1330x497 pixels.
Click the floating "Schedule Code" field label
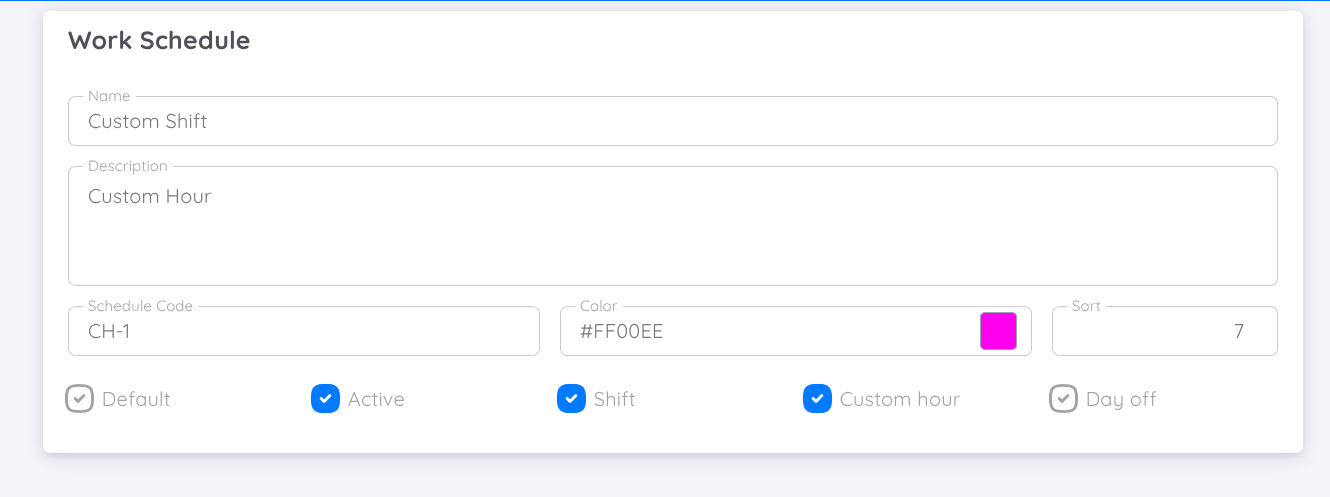point(140,306)
